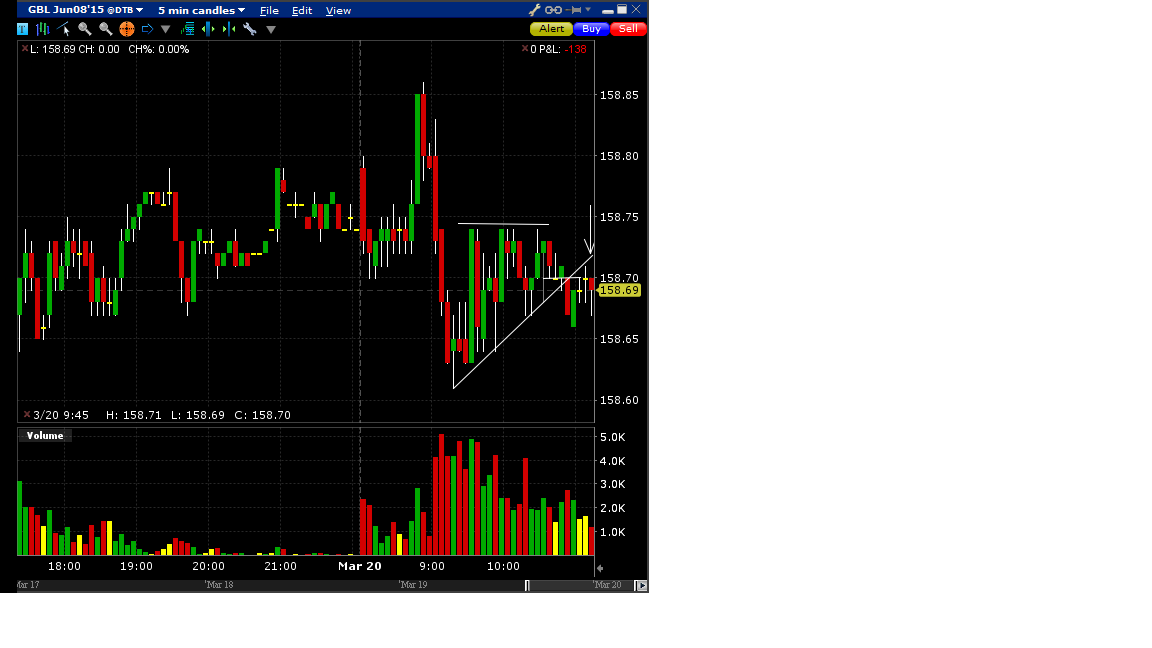The height and width of the screenshot is (648, 1152).
Task: Click the H: 158.71 value
Action: (134, 415)
